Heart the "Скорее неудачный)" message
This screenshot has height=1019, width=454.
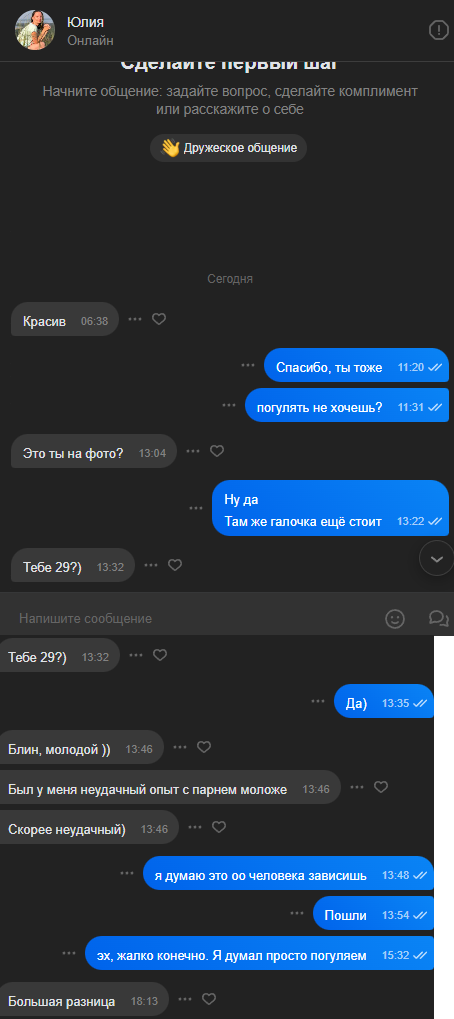pyautogui.click(x=219, y=827)
